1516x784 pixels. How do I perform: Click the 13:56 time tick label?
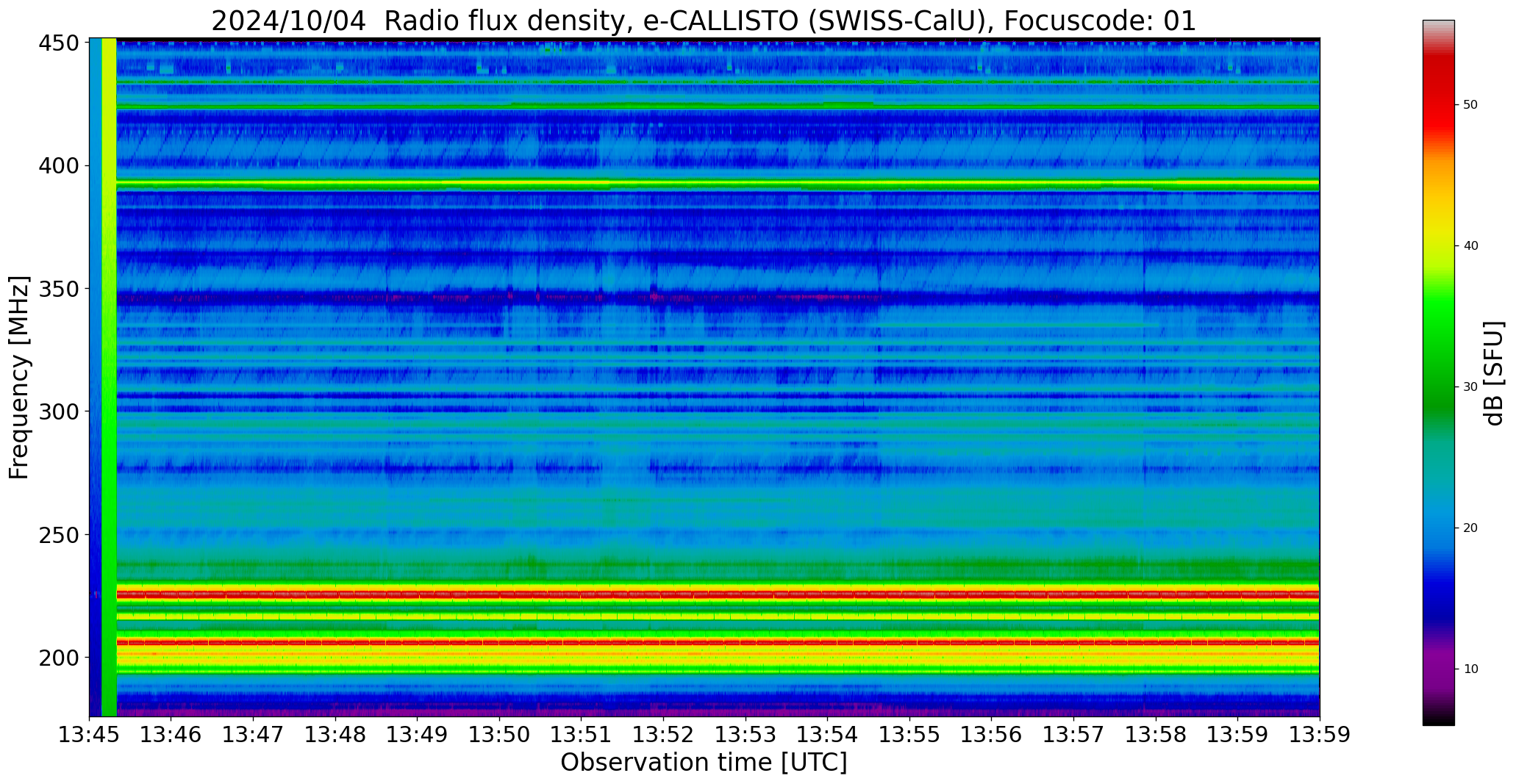pyautogui.click(x=992, y=735)
